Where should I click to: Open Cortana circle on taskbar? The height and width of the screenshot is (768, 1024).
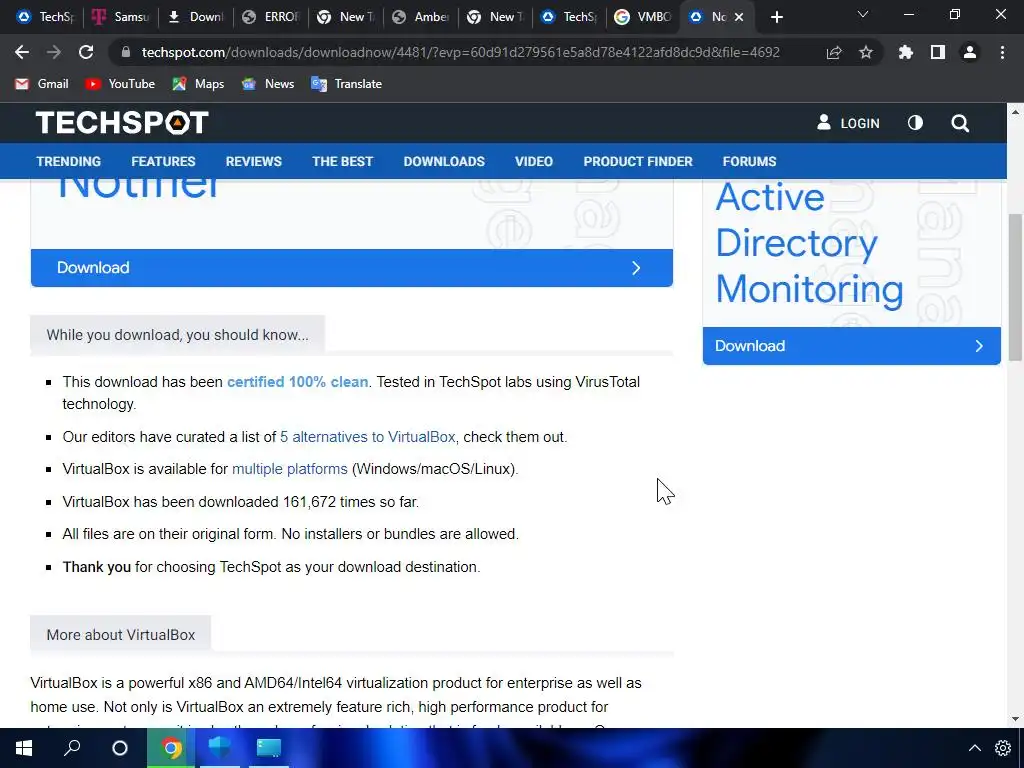tap(120, 748)
